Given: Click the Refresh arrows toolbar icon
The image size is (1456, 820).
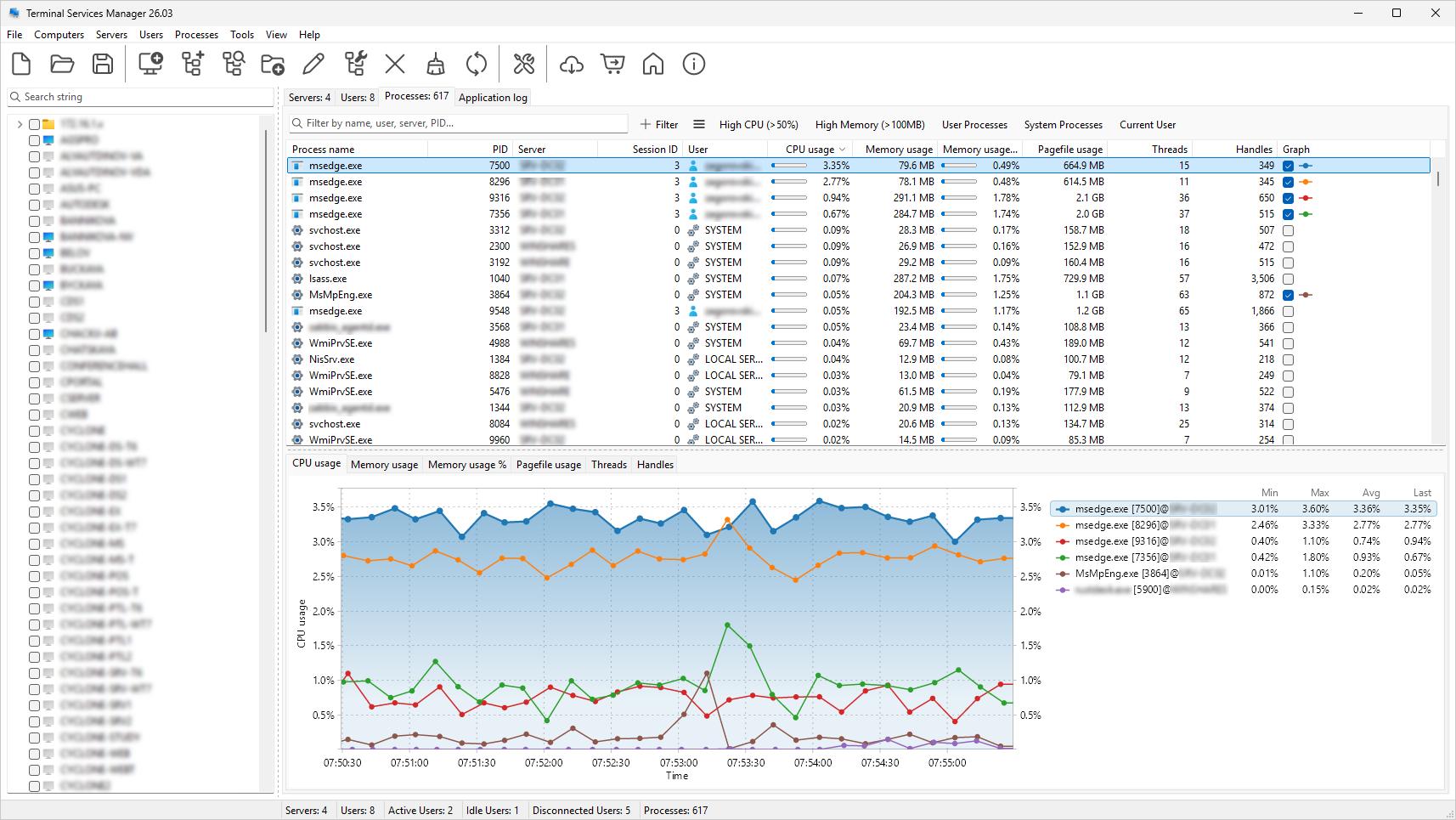Looking at the screenshot, I should pos(477,64).
